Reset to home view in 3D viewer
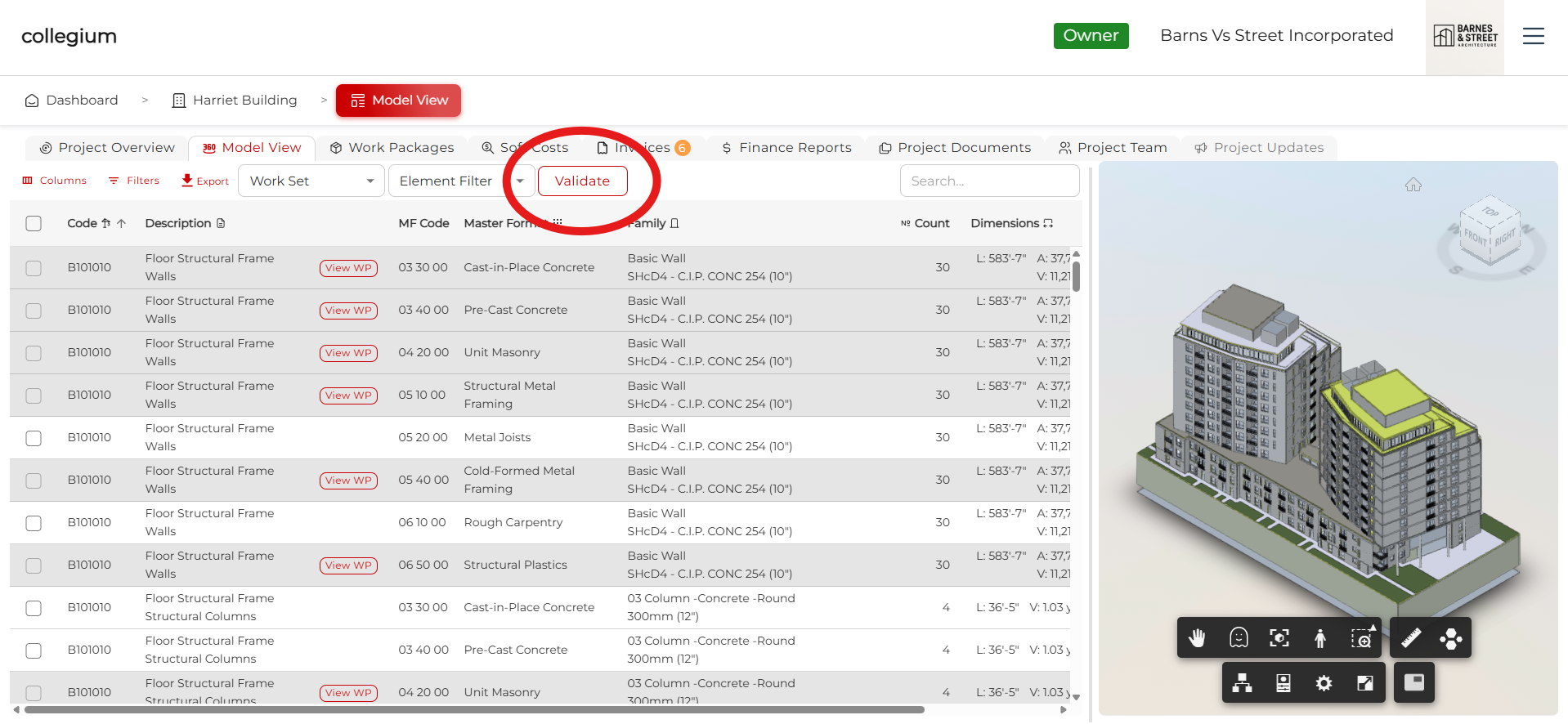The width and height of the screenshot is (1568, 724). tap(1413, 185)
